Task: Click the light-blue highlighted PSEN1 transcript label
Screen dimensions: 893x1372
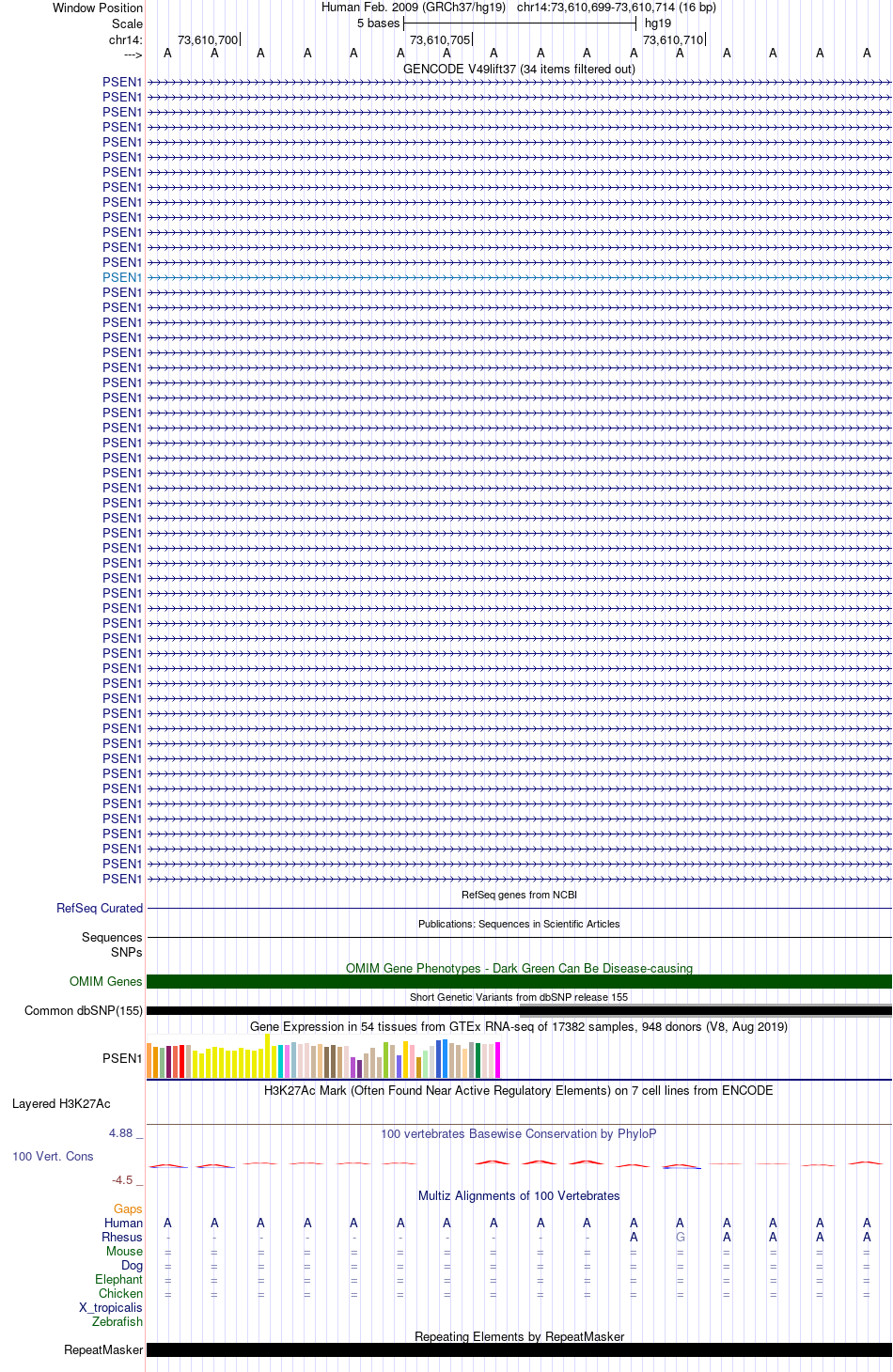Action: pyautogui.click(x=122, y=277)
